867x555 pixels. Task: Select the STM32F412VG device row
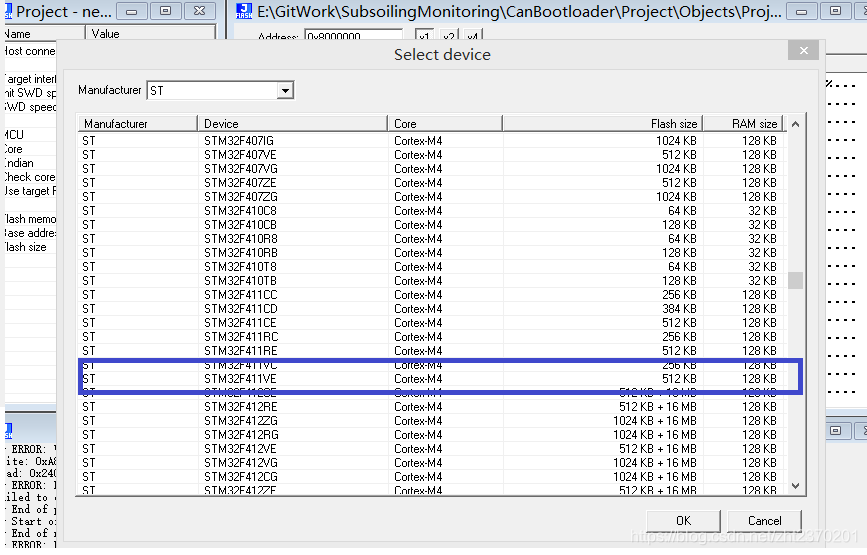click(431, 463)
